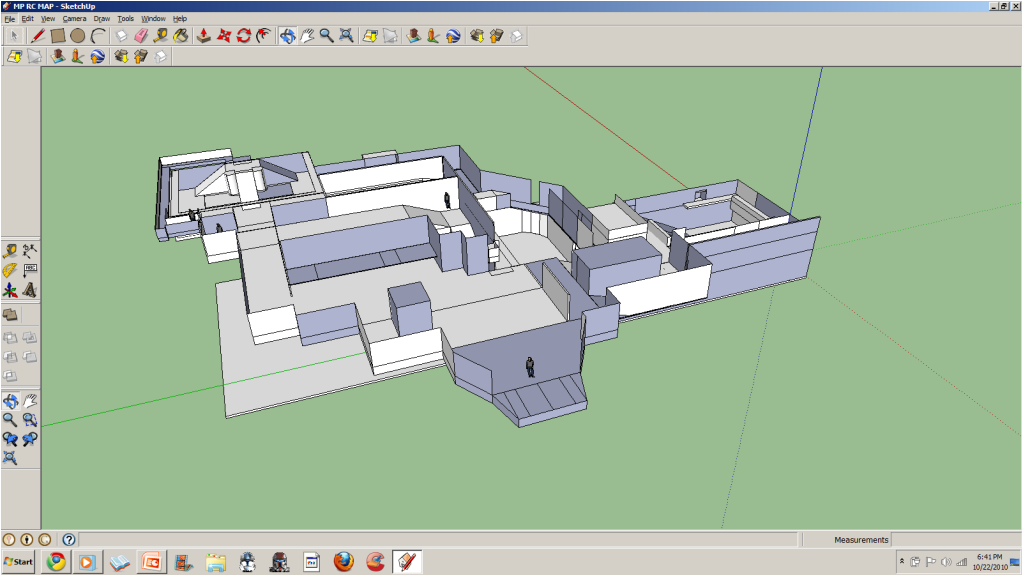
Task: Open Firefox from the taskbar
Action: tap(344, 562)
